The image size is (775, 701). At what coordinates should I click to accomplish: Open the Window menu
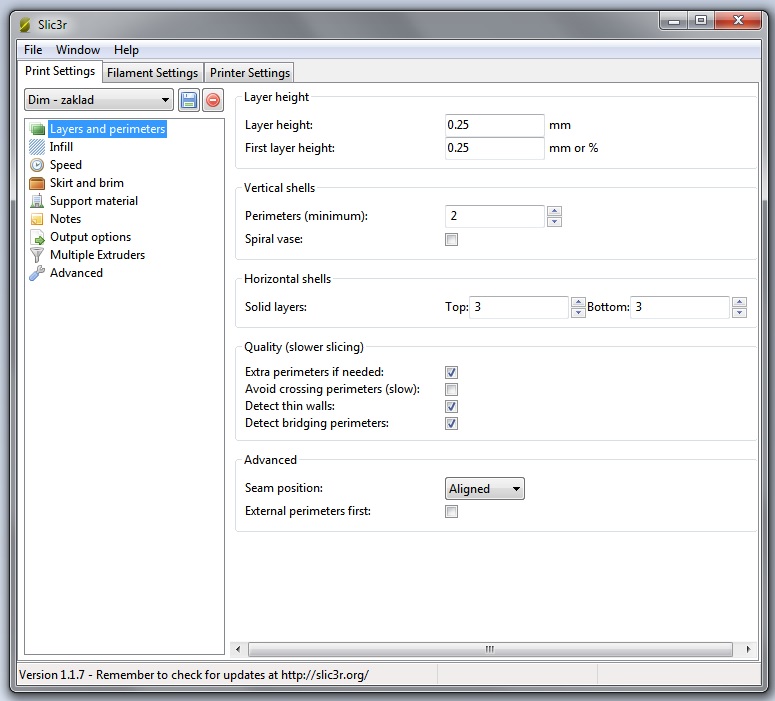click(78, 50)
